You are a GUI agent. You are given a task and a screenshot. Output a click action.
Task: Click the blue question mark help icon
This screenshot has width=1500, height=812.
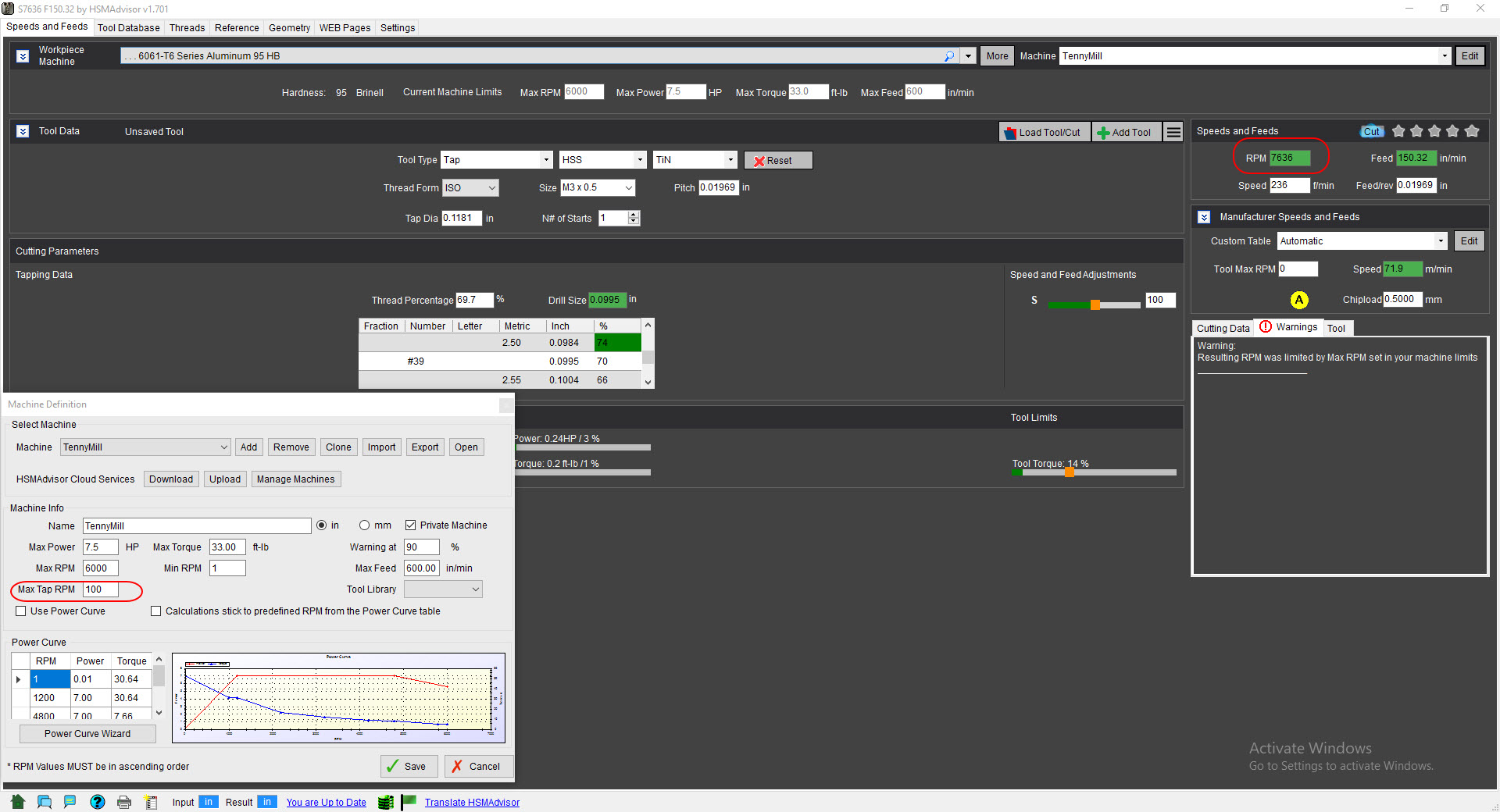[98, 802]
